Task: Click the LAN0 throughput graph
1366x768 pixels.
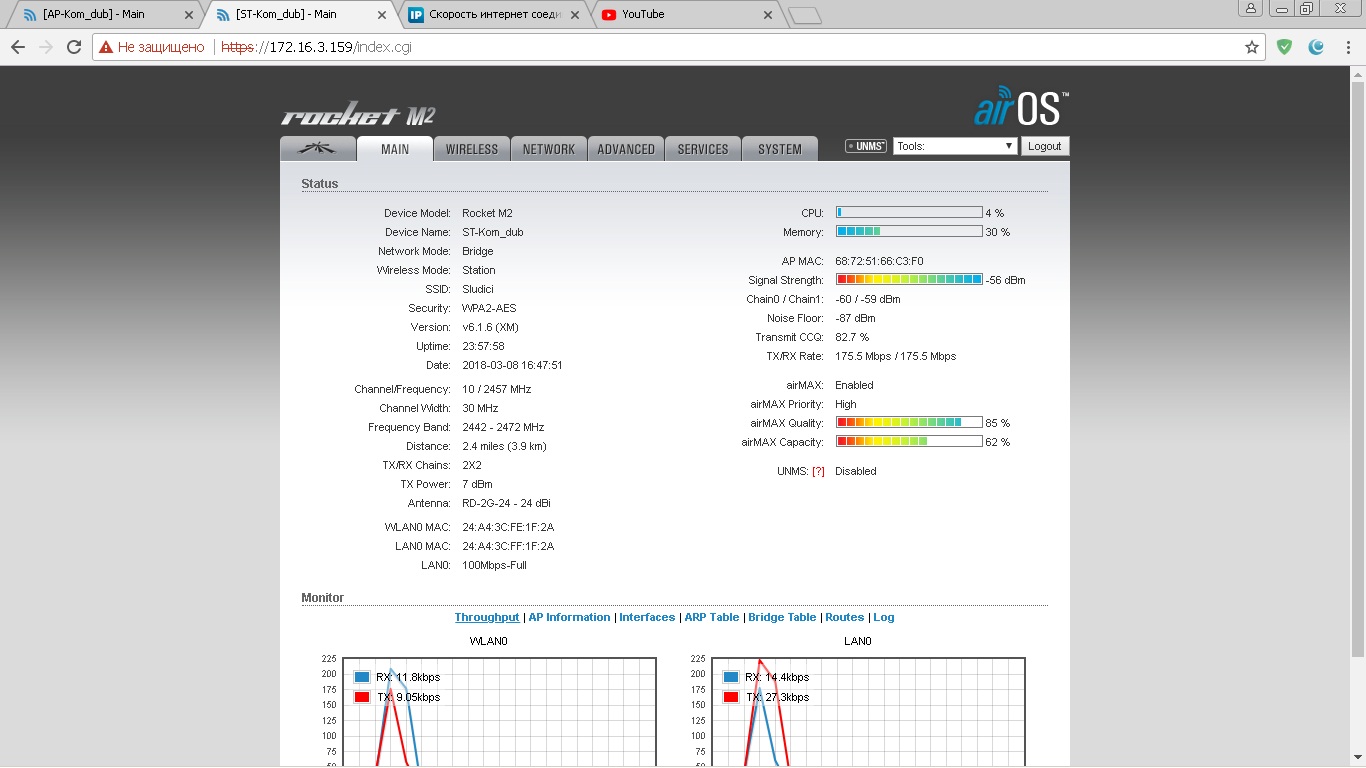Action: coord(868,712)
